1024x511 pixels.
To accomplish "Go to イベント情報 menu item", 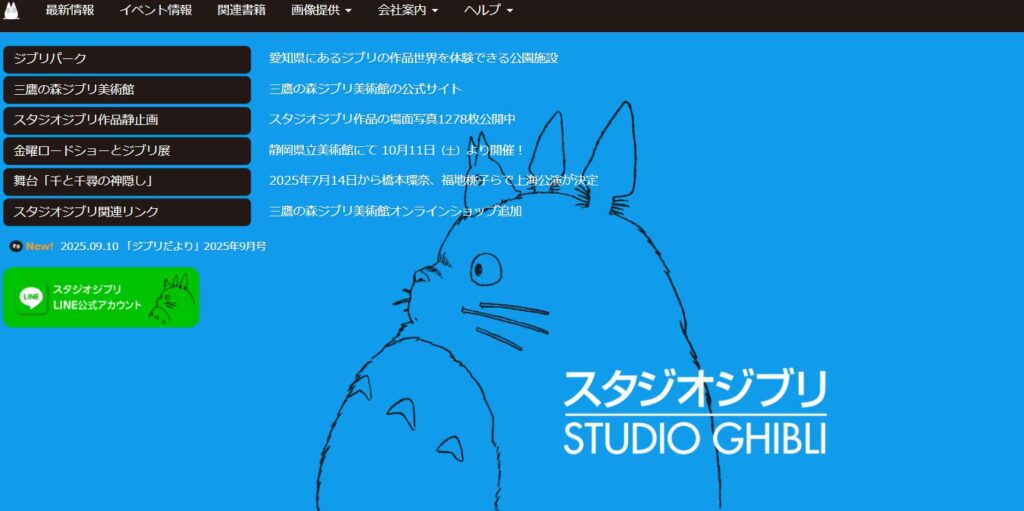I will click(x=156, y=10).
